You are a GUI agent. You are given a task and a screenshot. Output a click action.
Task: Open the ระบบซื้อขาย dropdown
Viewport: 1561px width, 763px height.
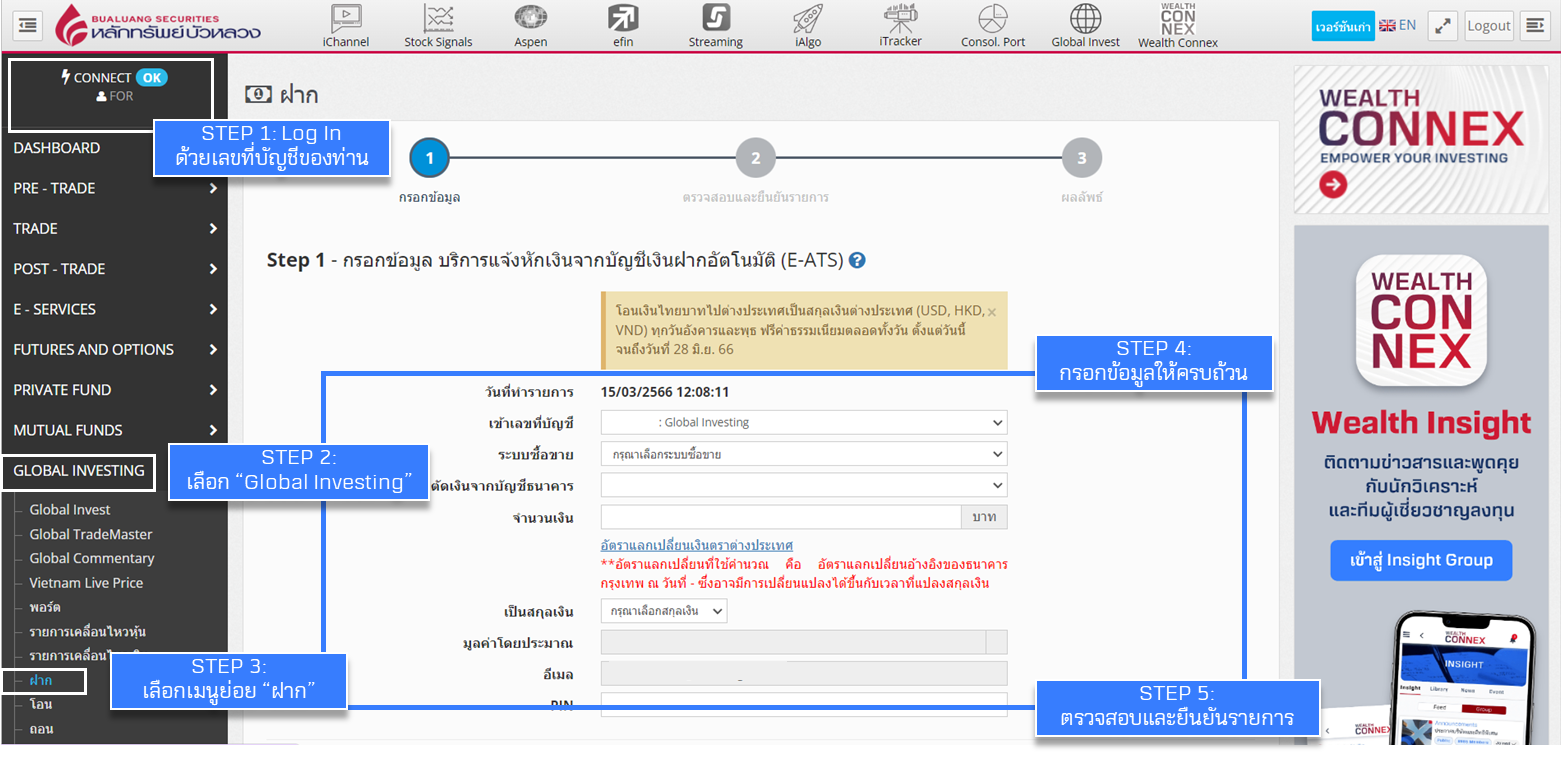(804, 454)
